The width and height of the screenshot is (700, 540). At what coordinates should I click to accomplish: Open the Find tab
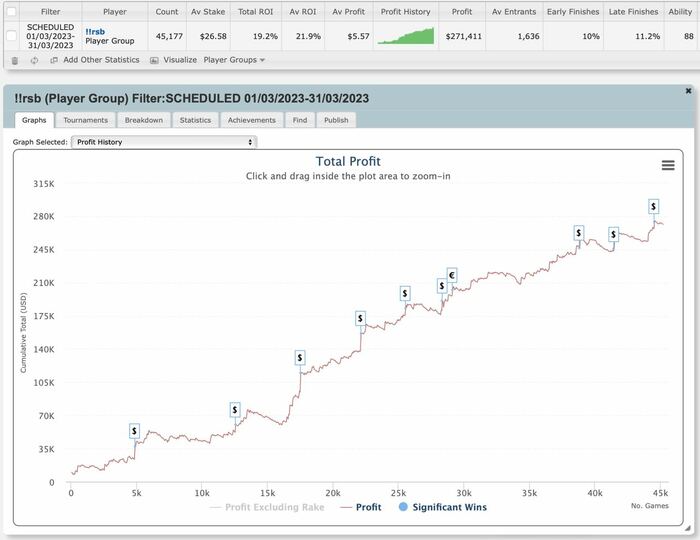coord(300,120)
